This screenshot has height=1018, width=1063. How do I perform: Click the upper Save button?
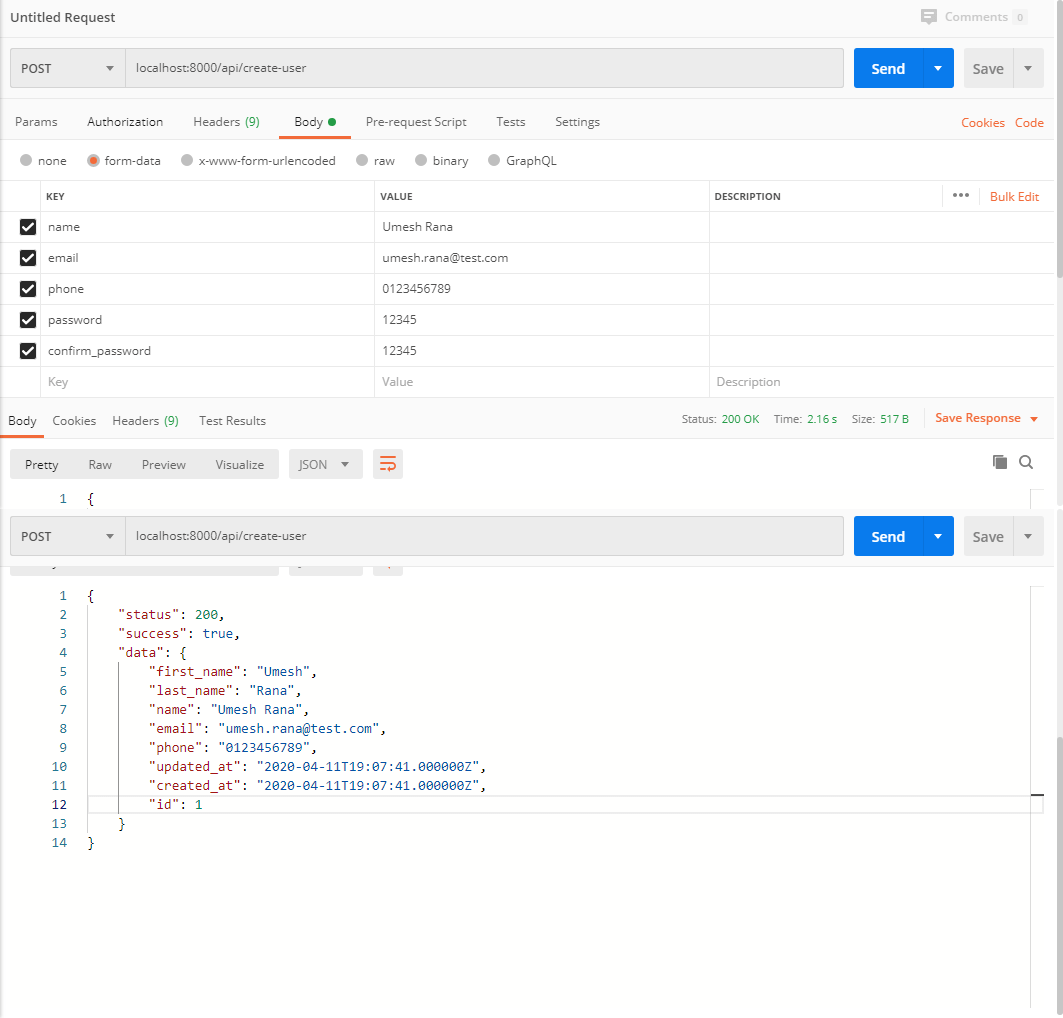[x=988, y=68]
